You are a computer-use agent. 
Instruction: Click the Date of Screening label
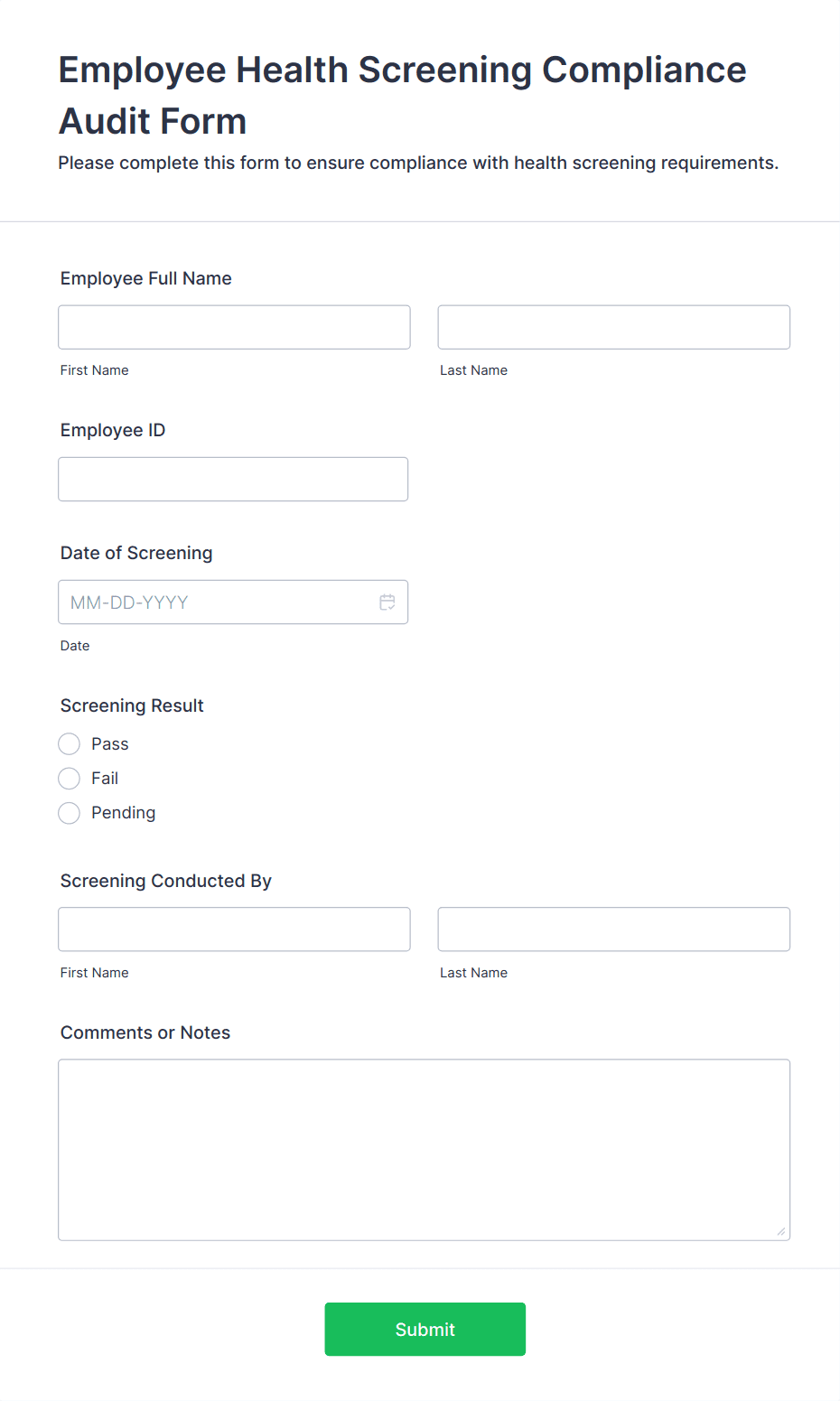click(136, 553)
